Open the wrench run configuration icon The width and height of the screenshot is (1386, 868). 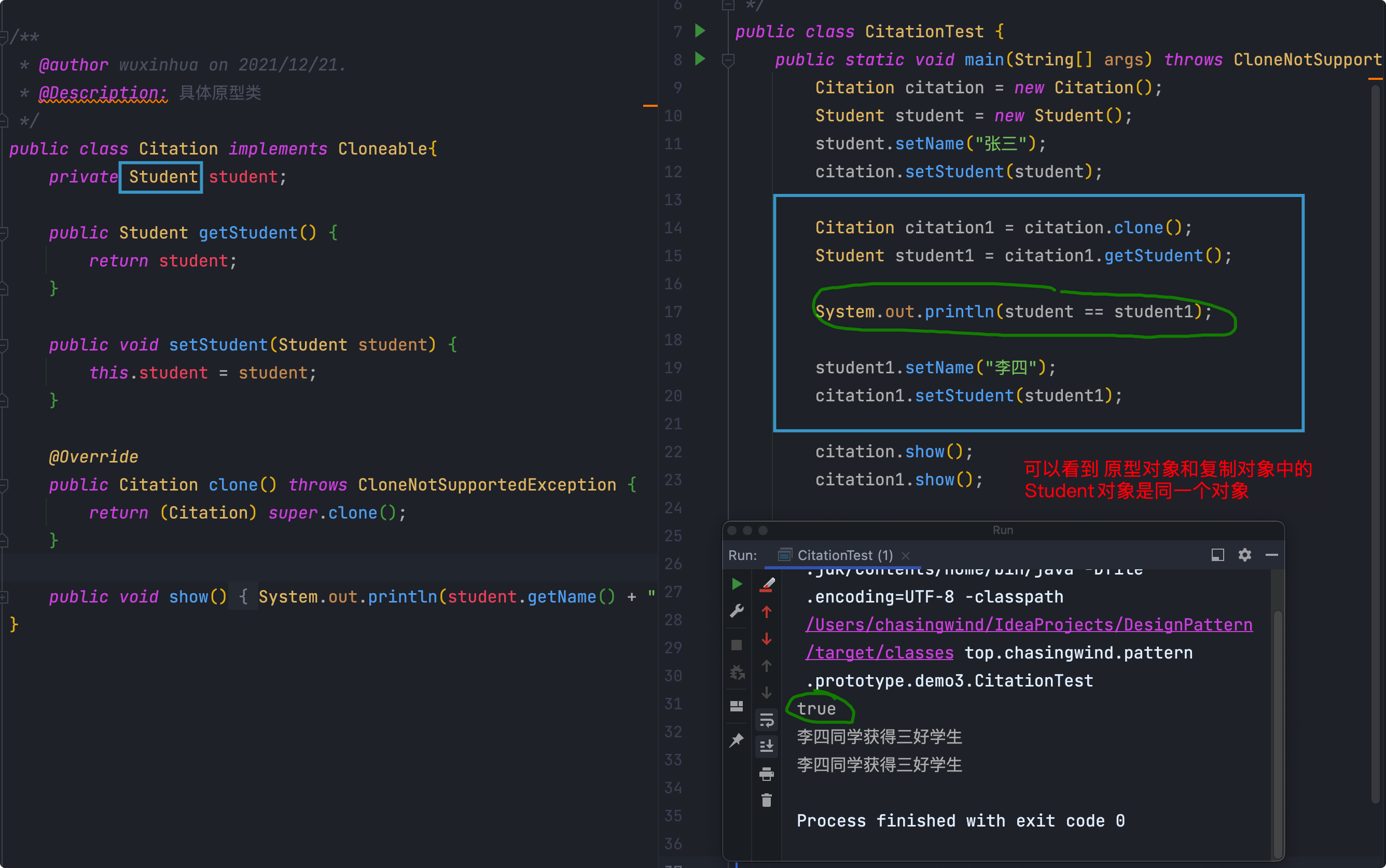737,611
